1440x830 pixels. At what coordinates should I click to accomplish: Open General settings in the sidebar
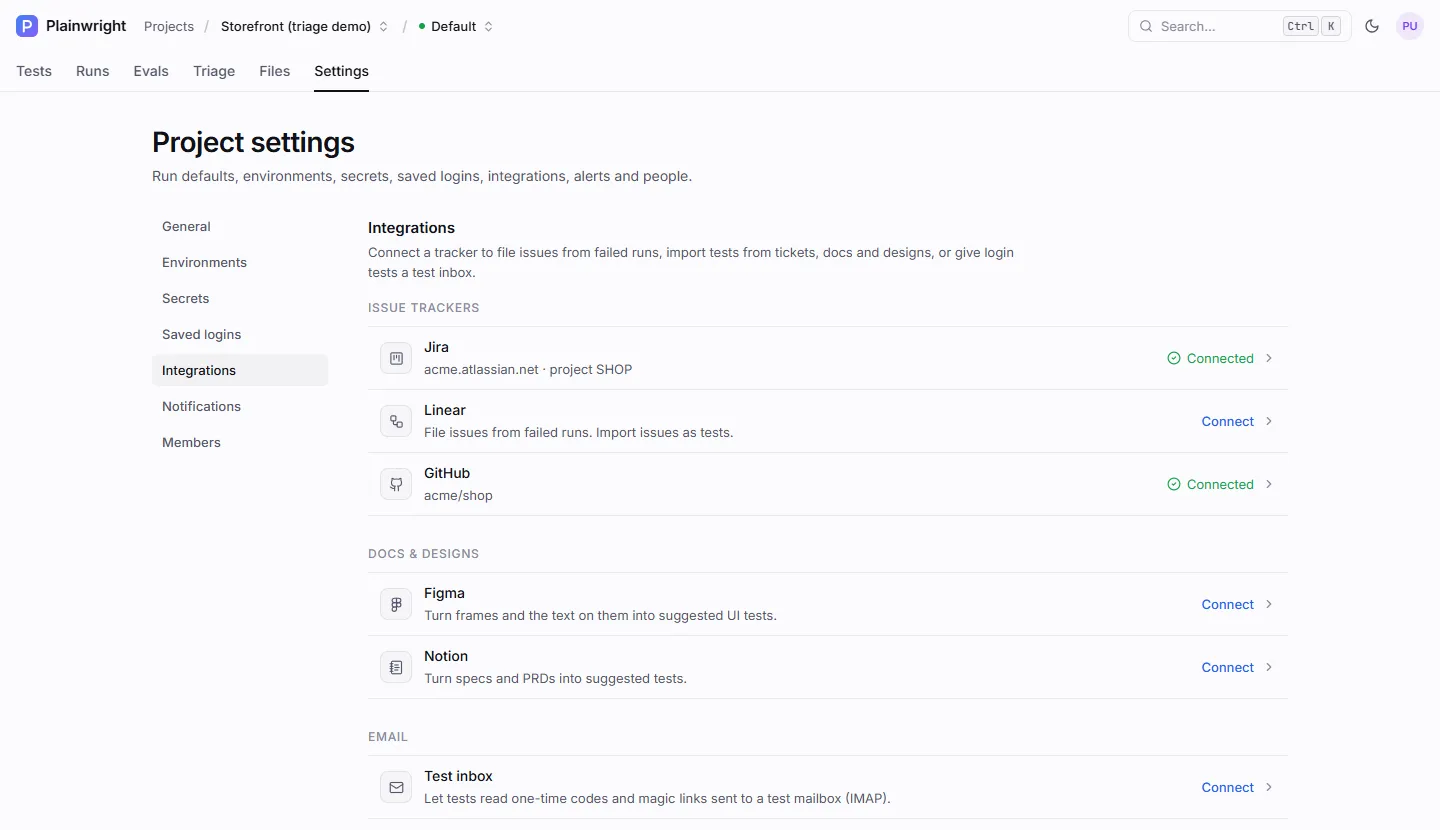click(x=240, y=226)
